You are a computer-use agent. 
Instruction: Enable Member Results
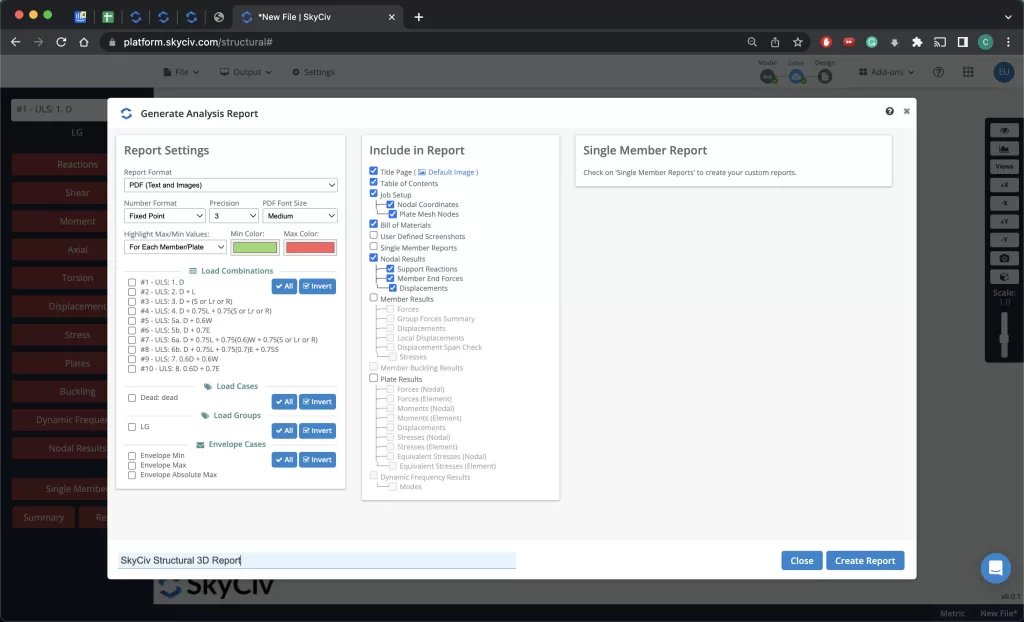coord(374,297)
